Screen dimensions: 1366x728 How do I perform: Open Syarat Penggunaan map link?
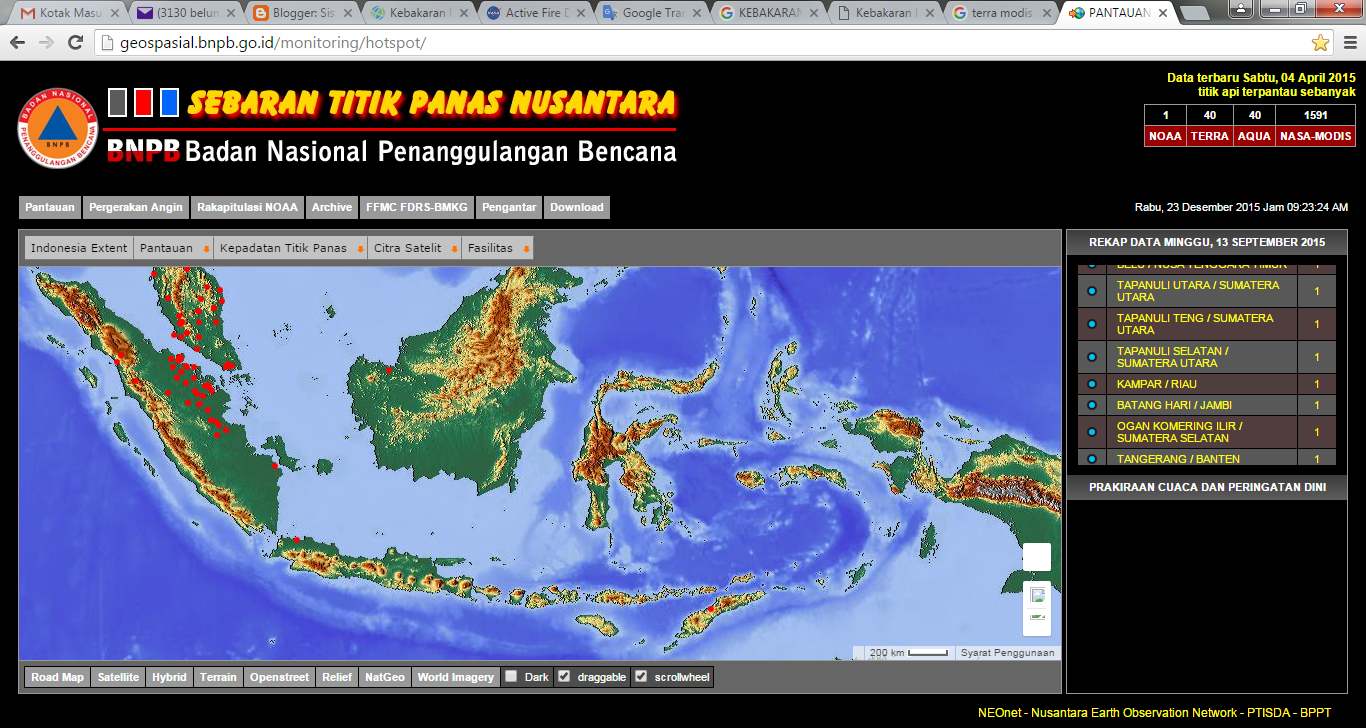pos(1006,653)
